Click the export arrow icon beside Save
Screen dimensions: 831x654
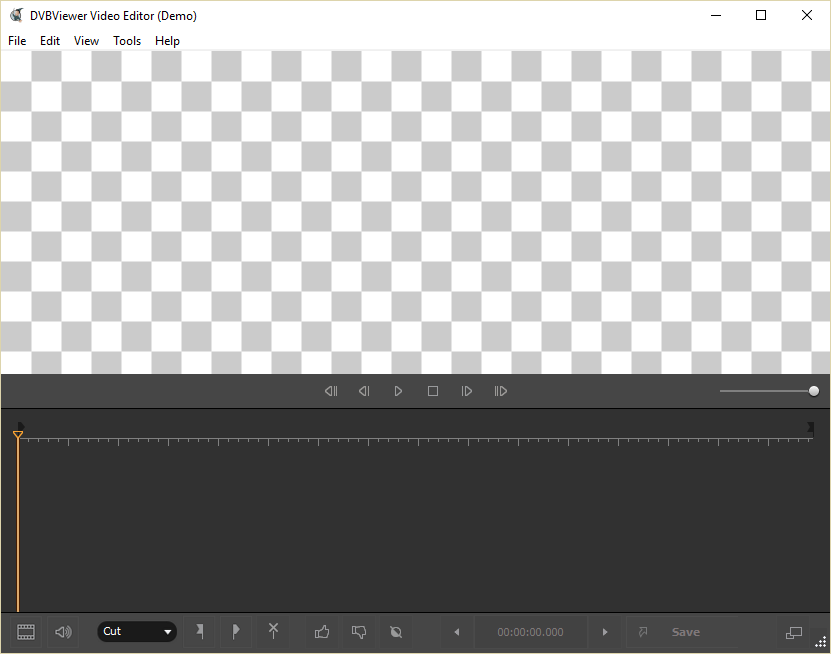tap(643, 632)
